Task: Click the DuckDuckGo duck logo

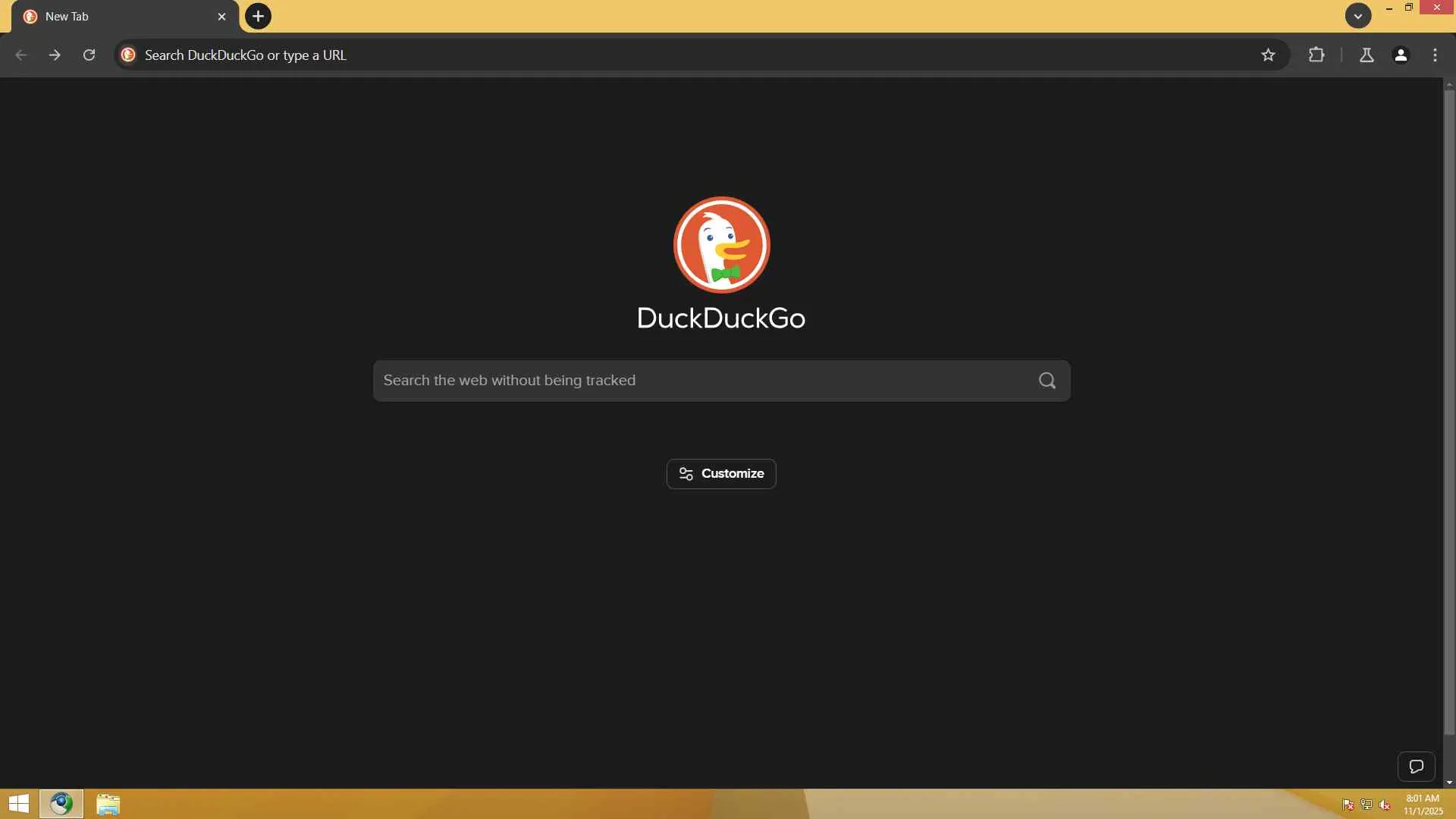Action: (x=721, y=245)
